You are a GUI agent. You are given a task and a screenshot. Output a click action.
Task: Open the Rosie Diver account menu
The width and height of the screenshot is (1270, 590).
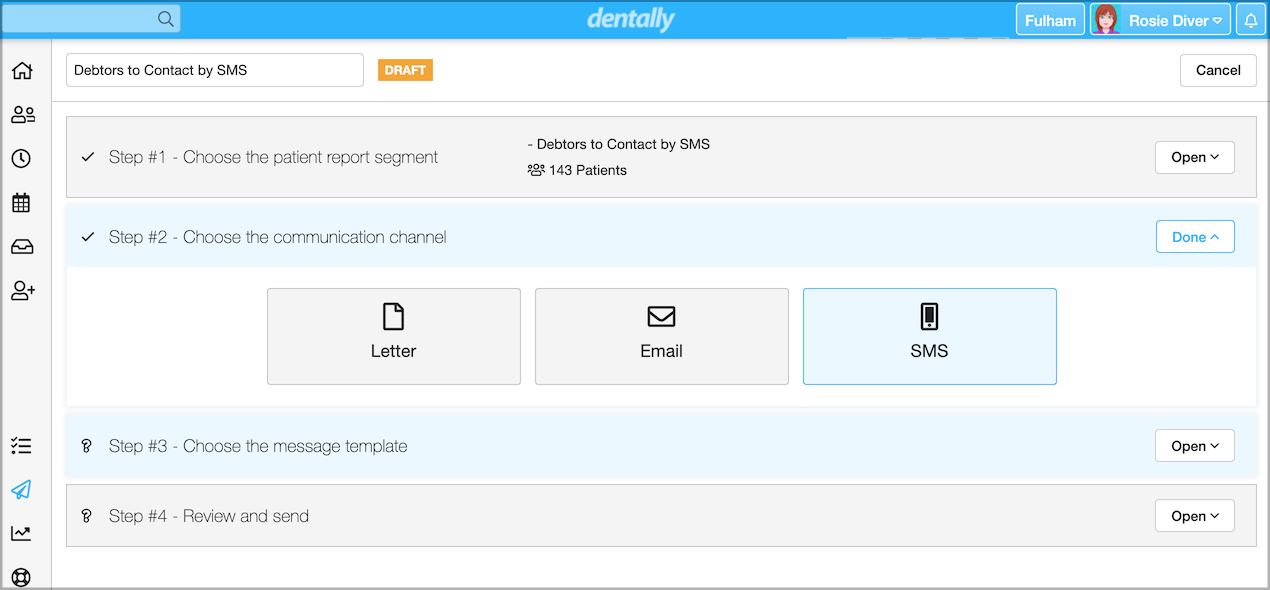(1160, 19)
